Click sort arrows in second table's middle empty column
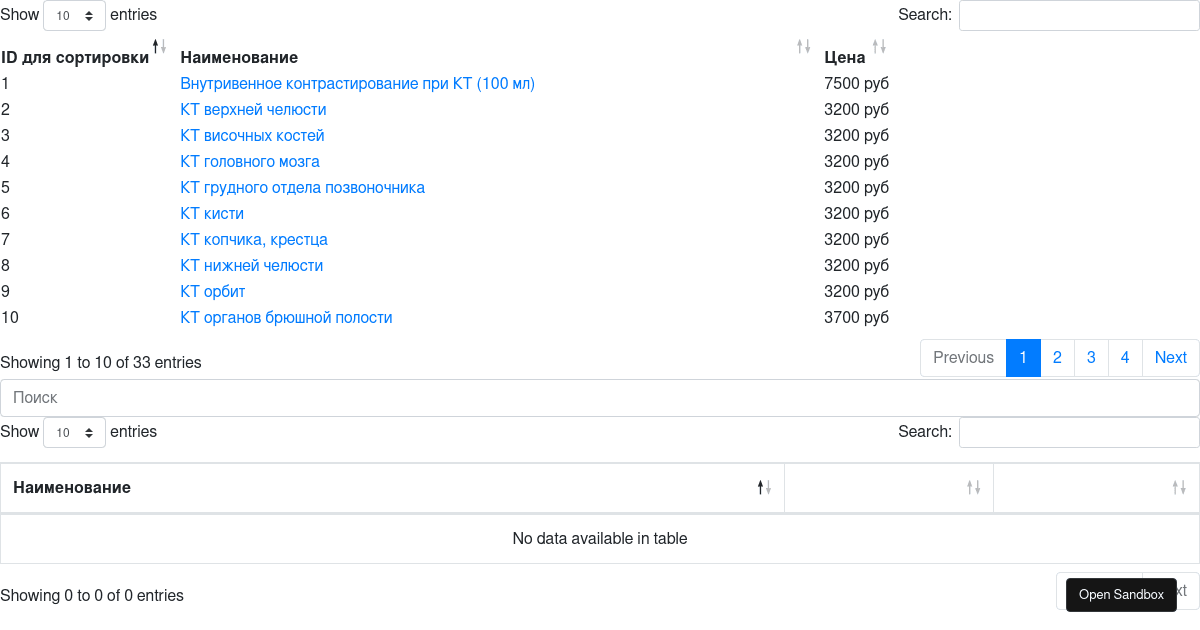Screen dimensions: 1200x630 972,487
